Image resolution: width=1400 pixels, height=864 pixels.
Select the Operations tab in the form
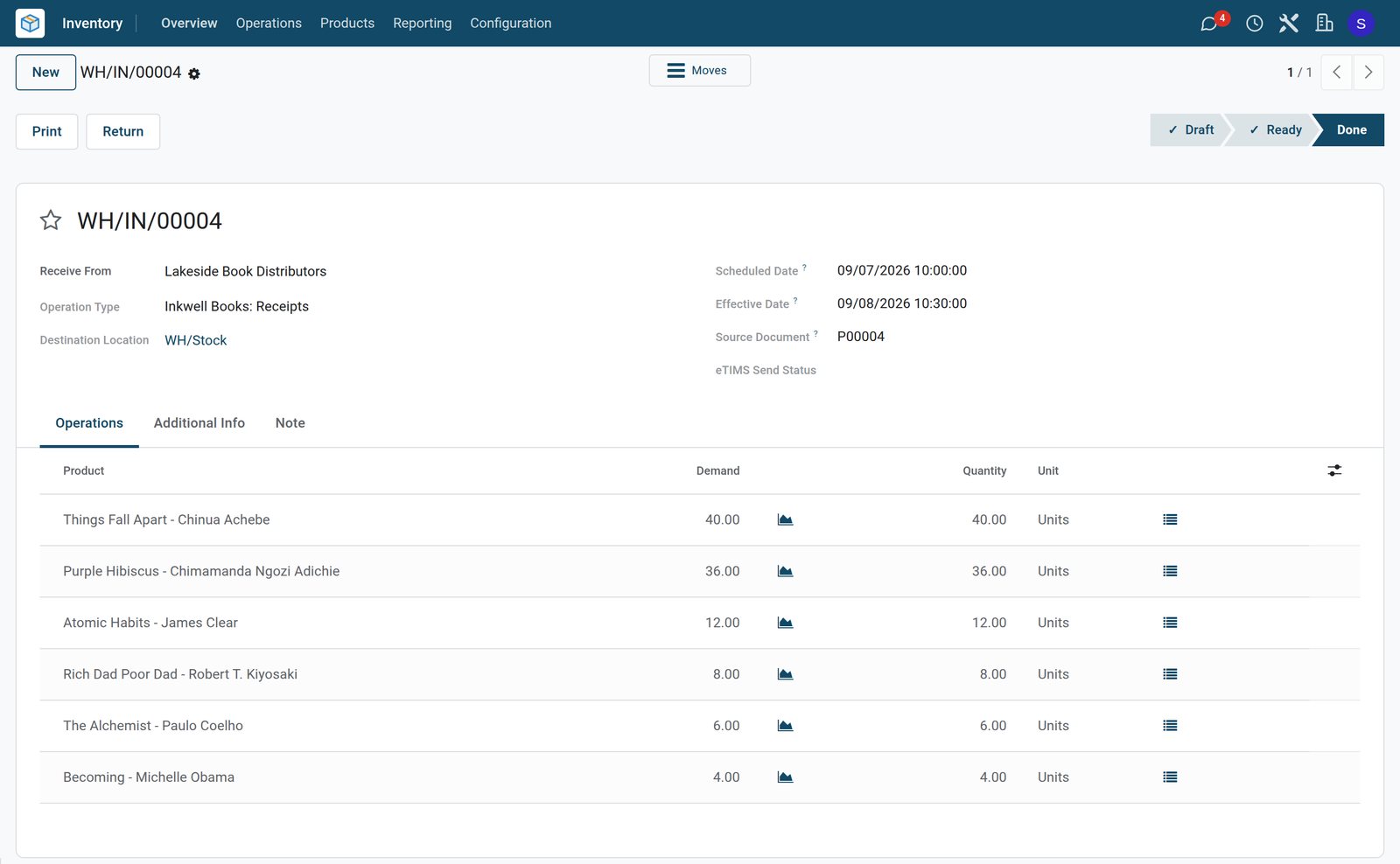tap(89, 423)
